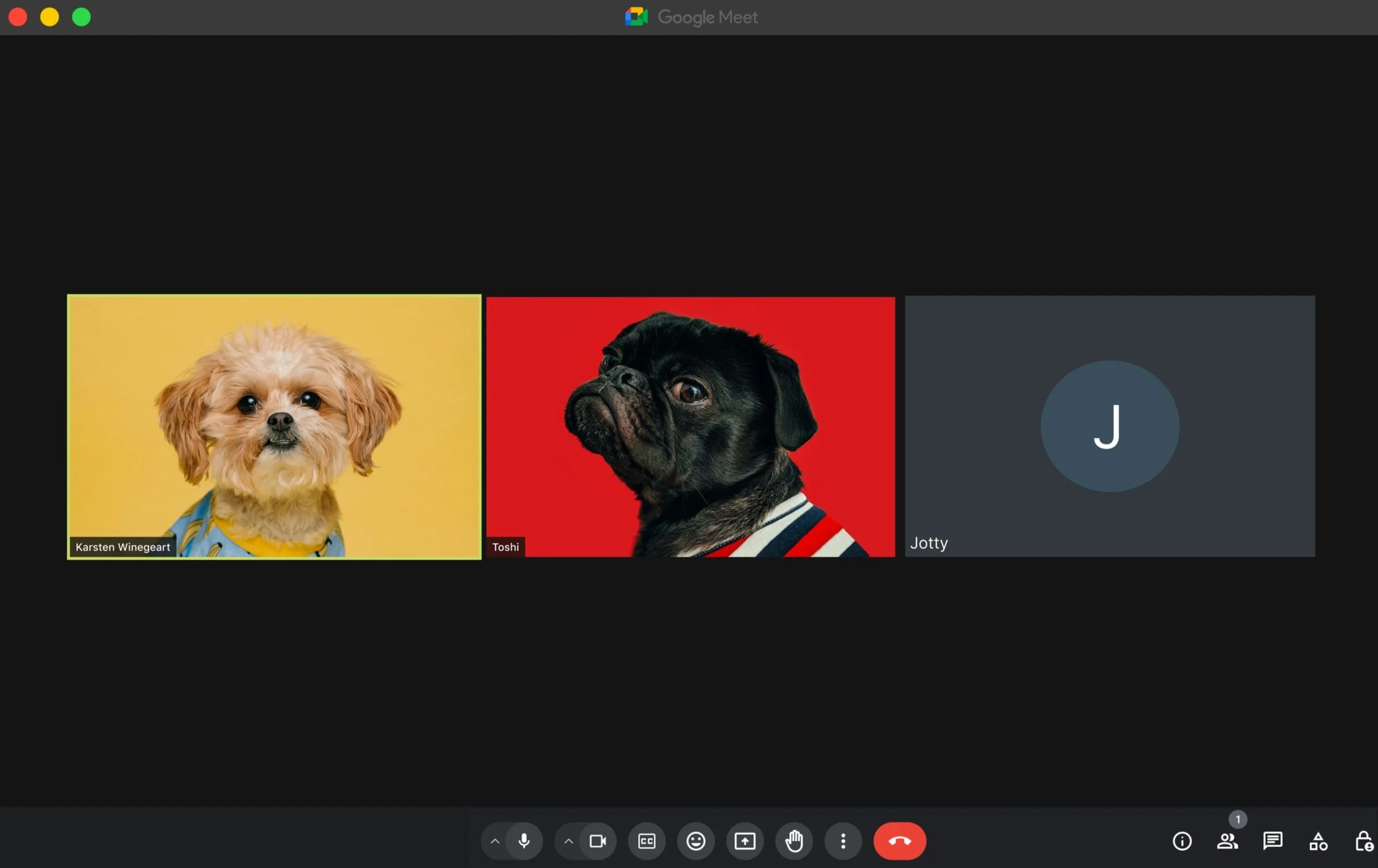Viewport: 1378px width, 868px height.
Task: Open more call options menu
Action: (843, 841)
